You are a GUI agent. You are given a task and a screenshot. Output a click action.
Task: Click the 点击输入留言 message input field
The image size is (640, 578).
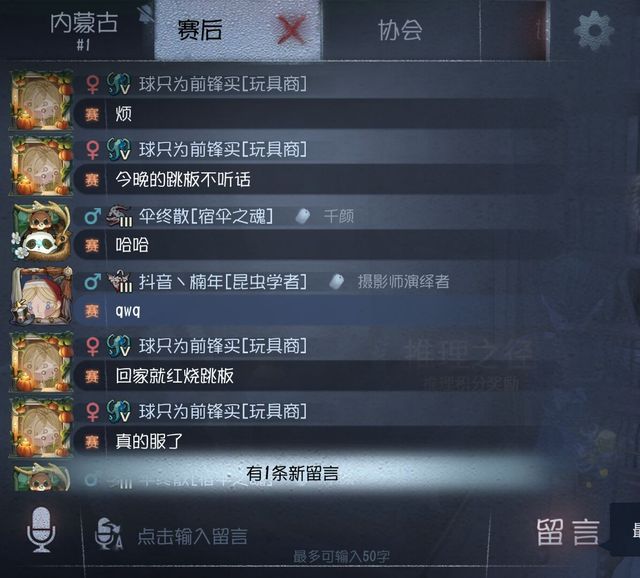tap(286, 536)
